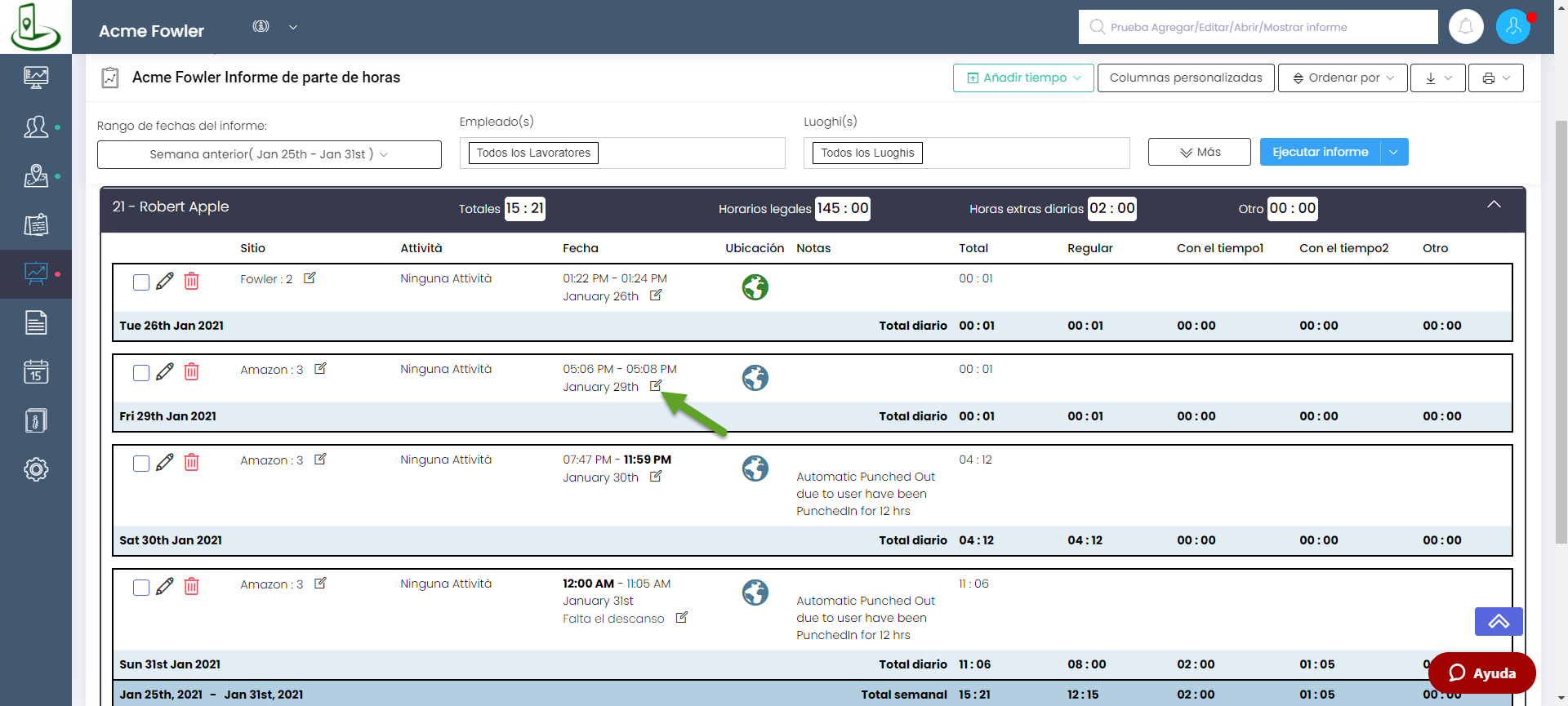Collapse the Robert Apple section

pos(1494,205)
